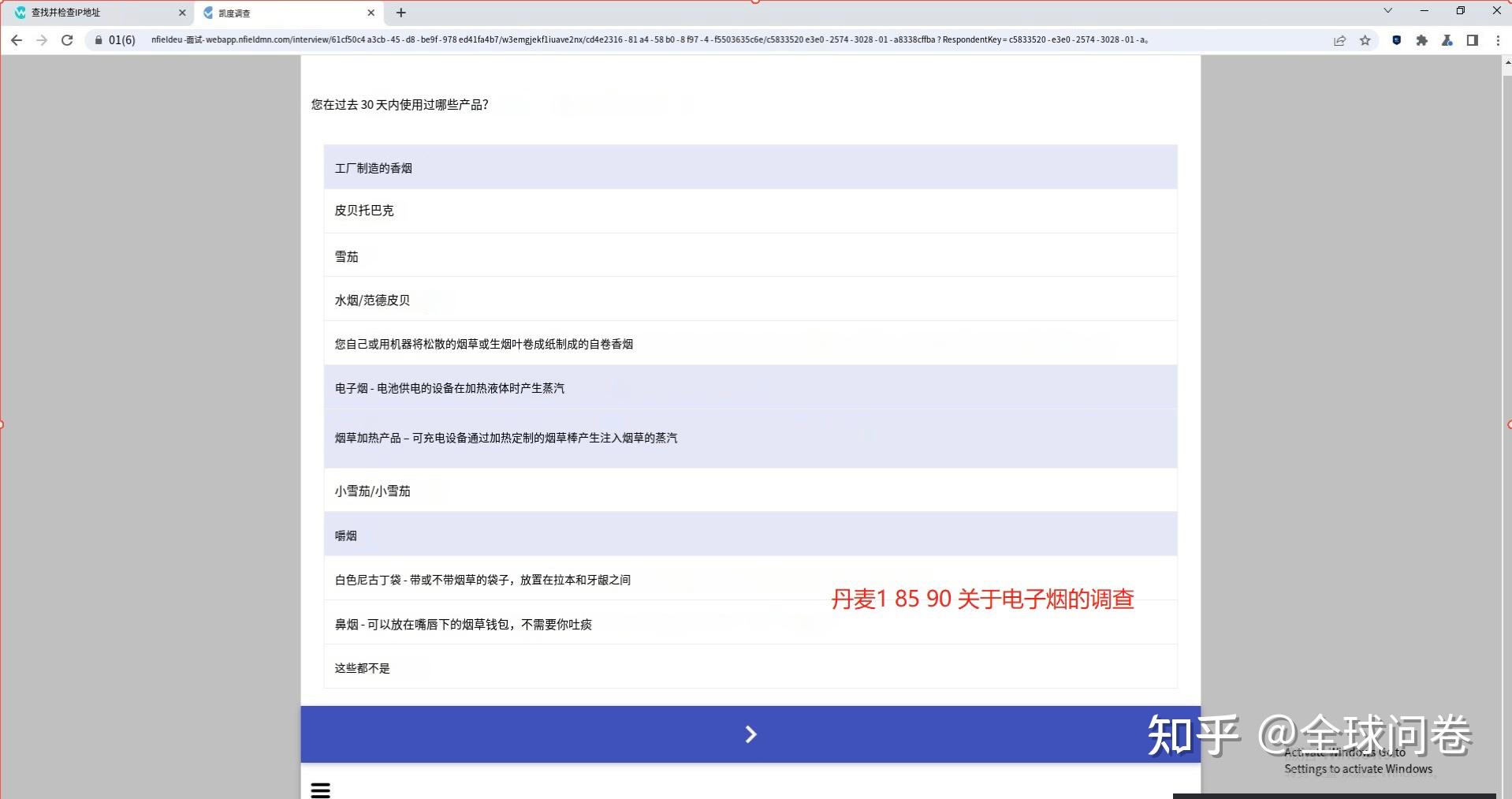Open the Chrome three-dot menu
The height and width of the screenshot is (799, 1512).
1498,40
